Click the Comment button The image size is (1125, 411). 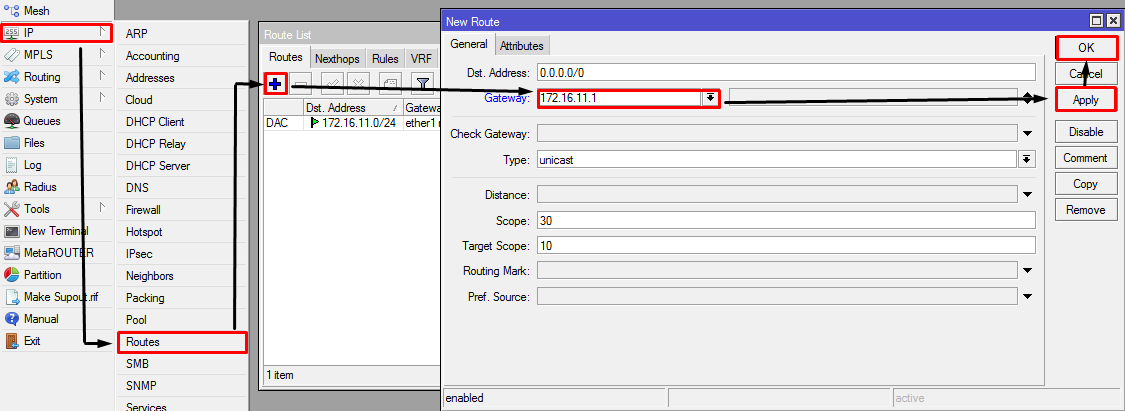point(1086,158)
